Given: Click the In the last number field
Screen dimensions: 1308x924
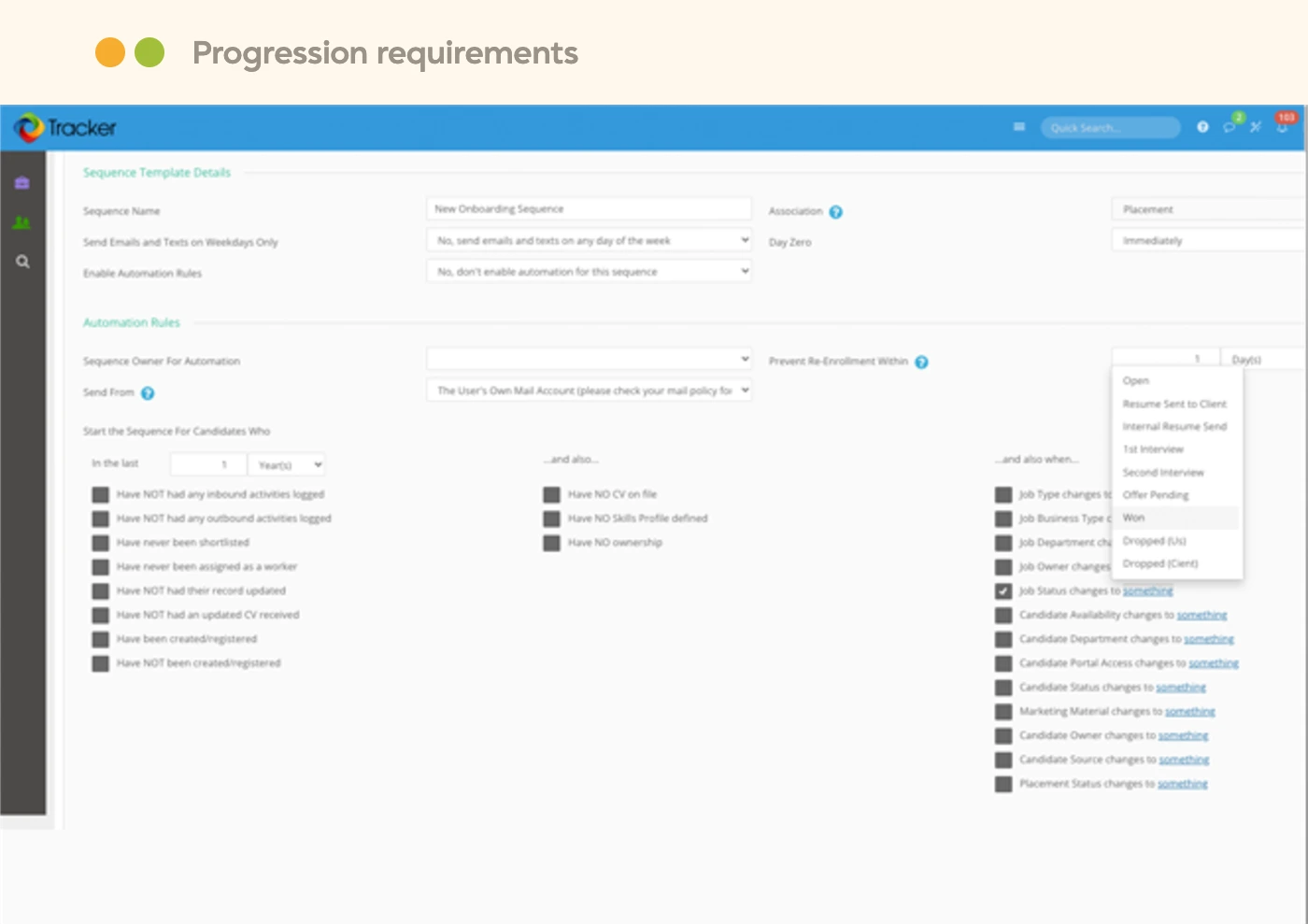Looking at the screenshot, I should point(208,464).
